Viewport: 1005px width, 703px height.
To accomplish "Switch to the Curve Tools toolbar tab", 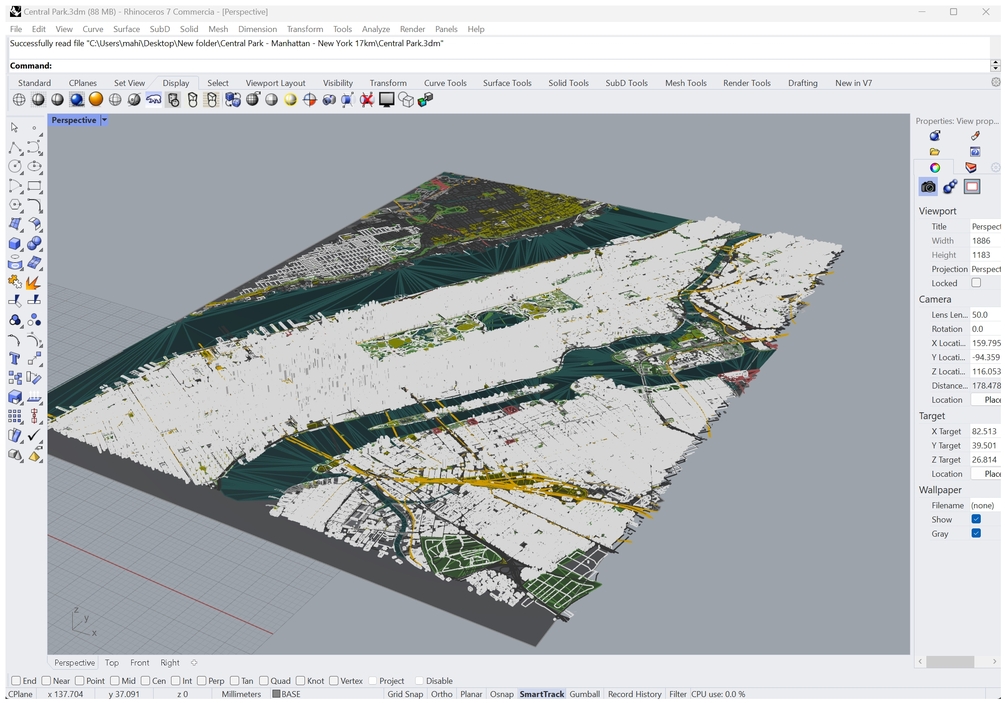I will (445, 83).
